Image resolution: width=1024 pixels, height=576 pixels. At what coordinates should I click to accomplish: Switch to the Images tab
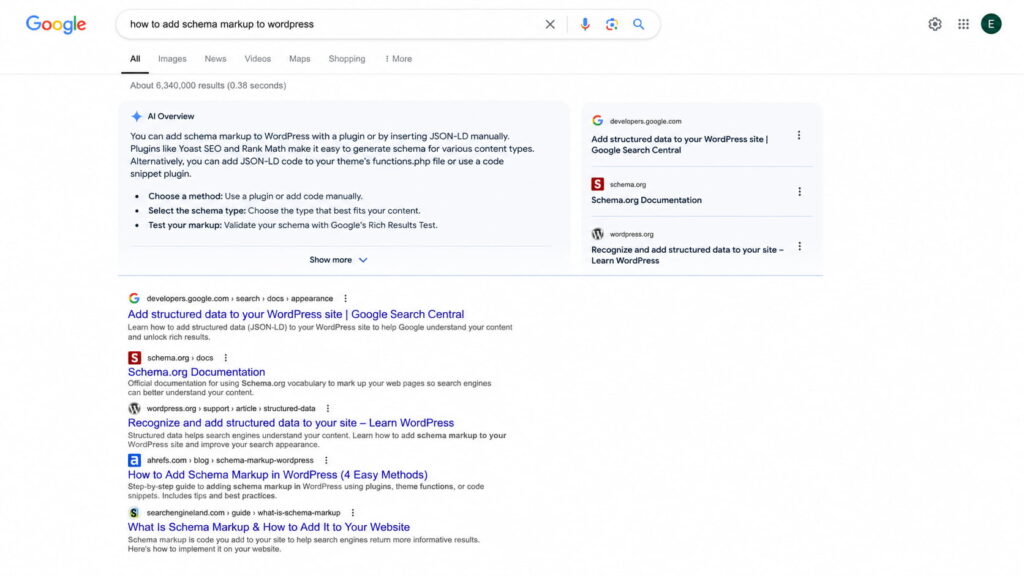[x=172, y=59]
